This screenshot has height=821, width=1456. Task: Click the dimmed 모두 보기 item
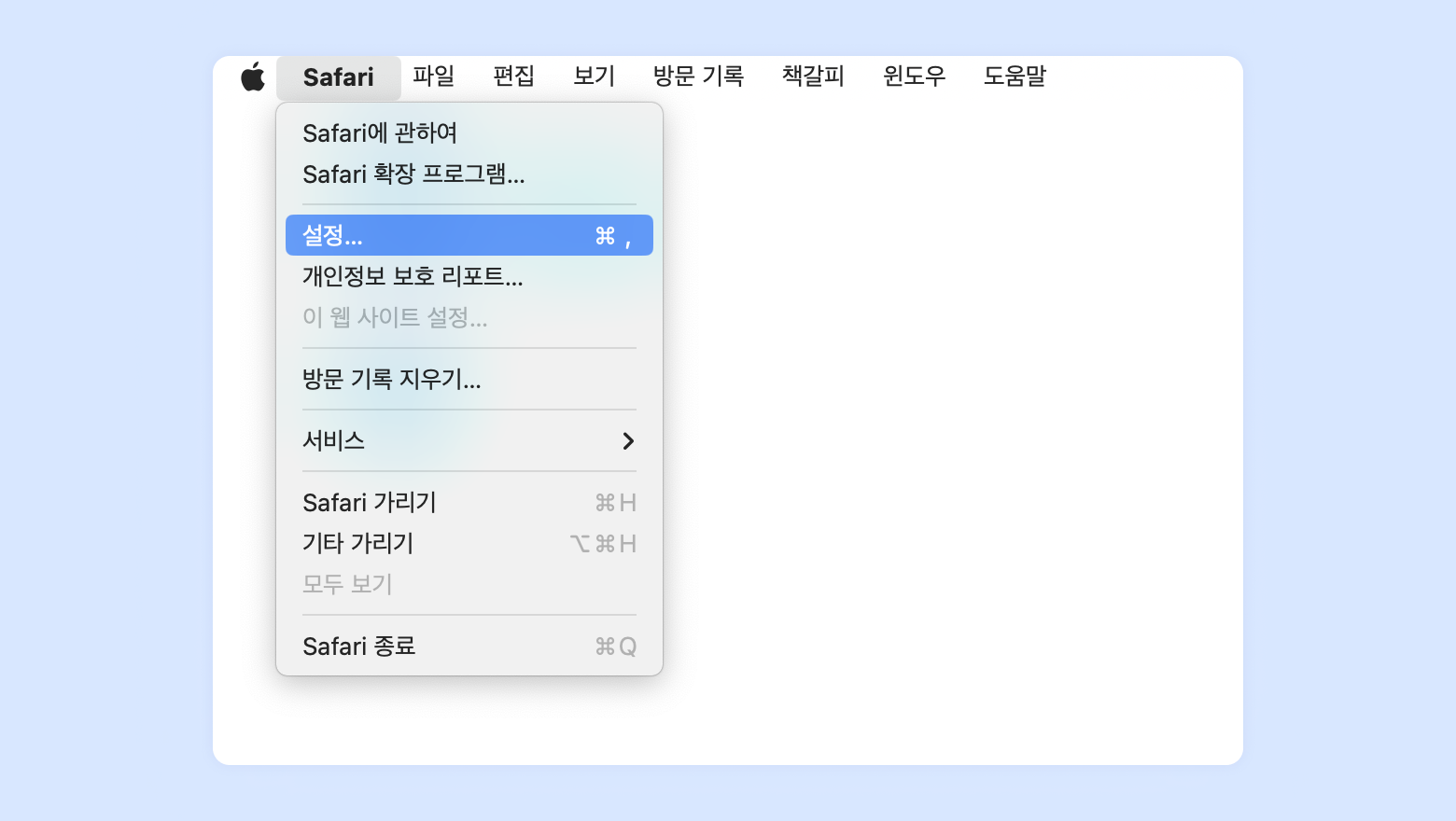tap(469, 584)
